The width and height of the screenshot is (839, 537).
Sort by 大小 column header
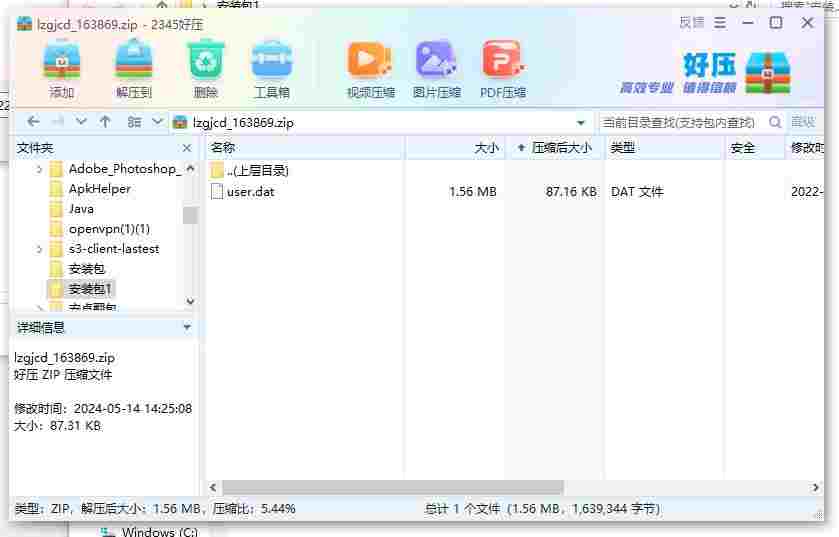(455, 148)
